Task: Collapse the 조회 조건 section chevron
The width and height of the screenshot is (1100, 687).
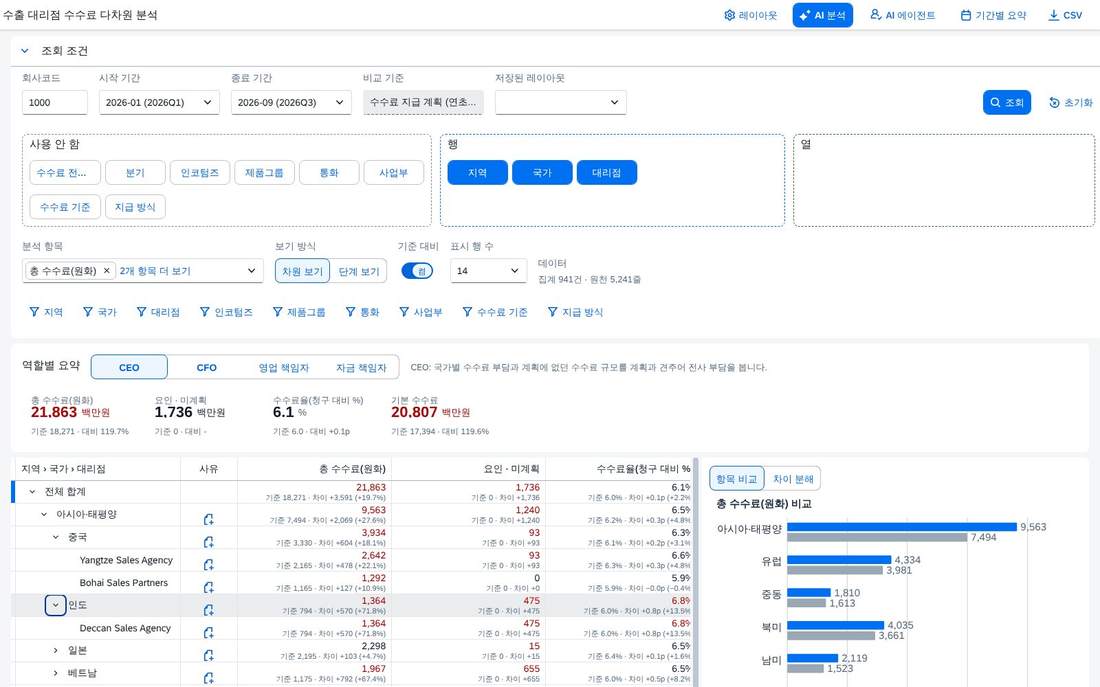Action: [x=25, y=51]
